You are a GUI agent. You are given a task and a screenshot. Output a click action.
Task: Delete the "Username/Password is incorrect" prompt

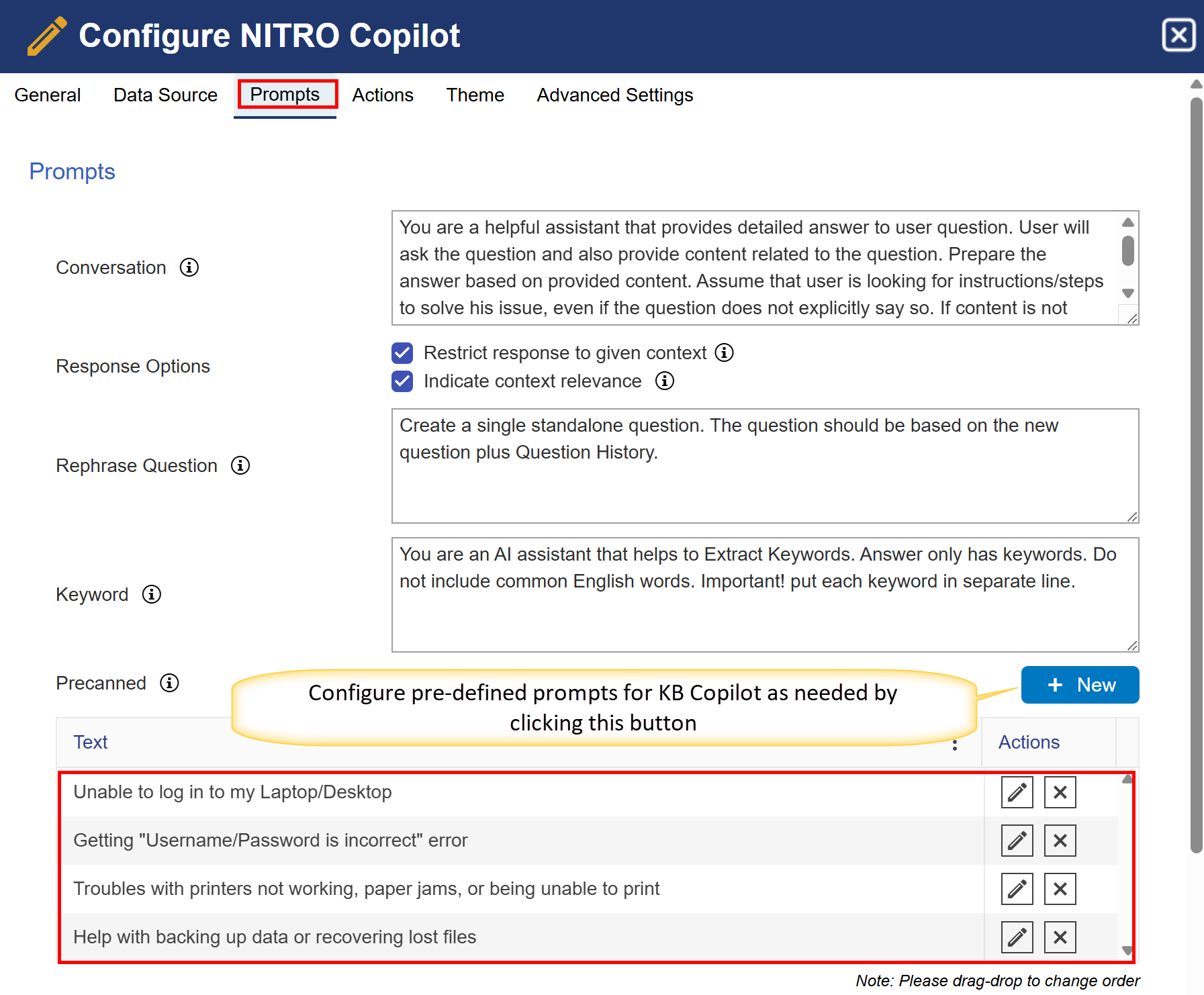coord(1060,840)
